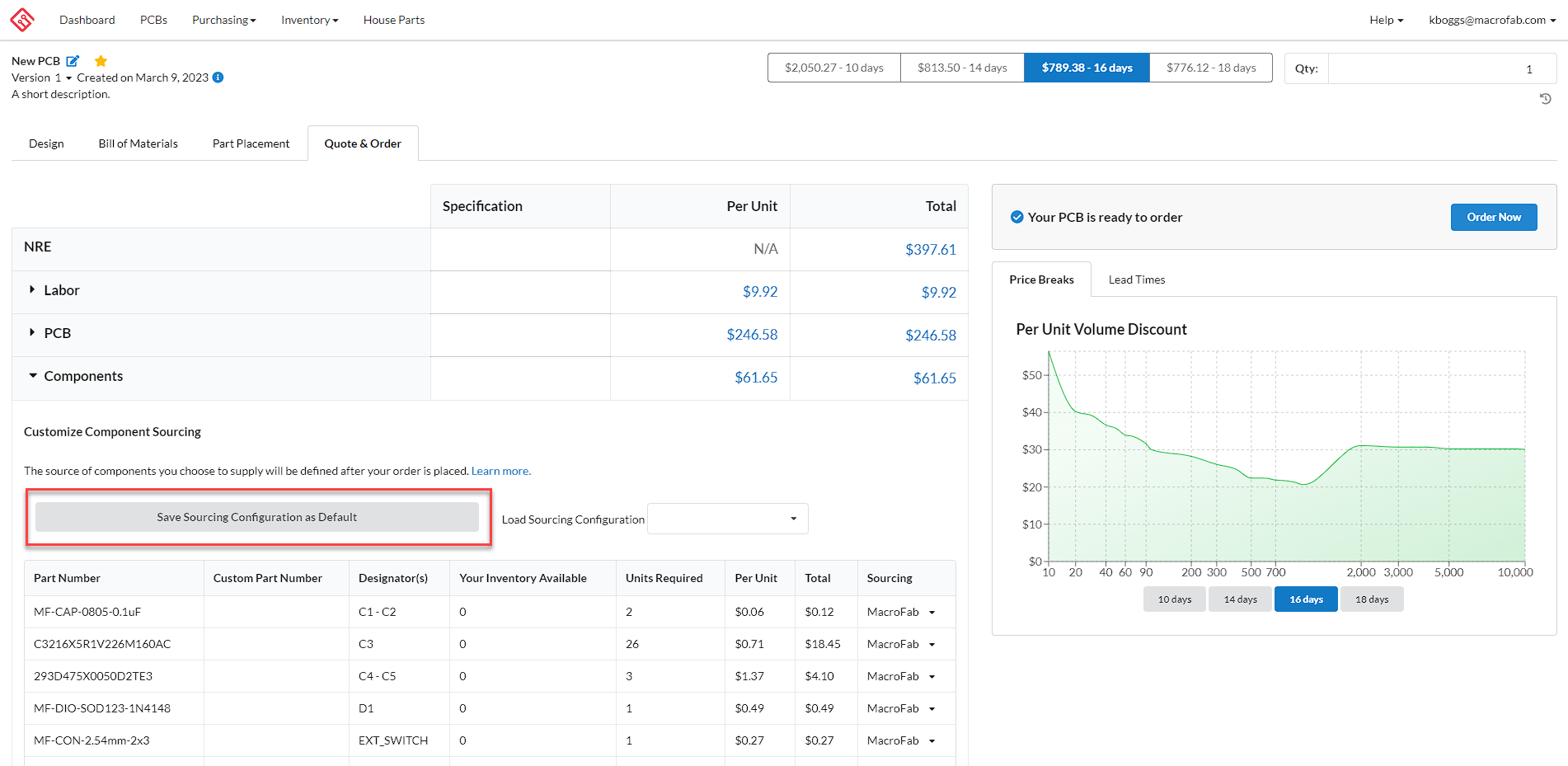The width and height of the screenshot is (1568, 766).
Task: Open Sourcing dropdown for MF-DIO-SOD123-1N4148
Action: (901, 708)
